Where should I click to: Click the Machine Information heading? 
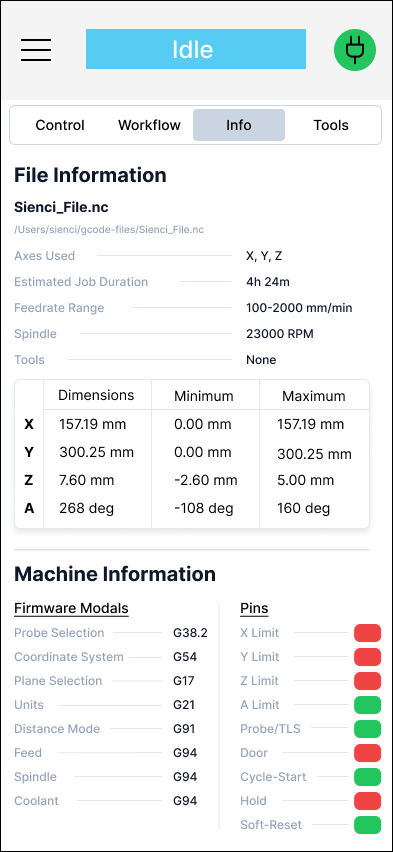115,574
